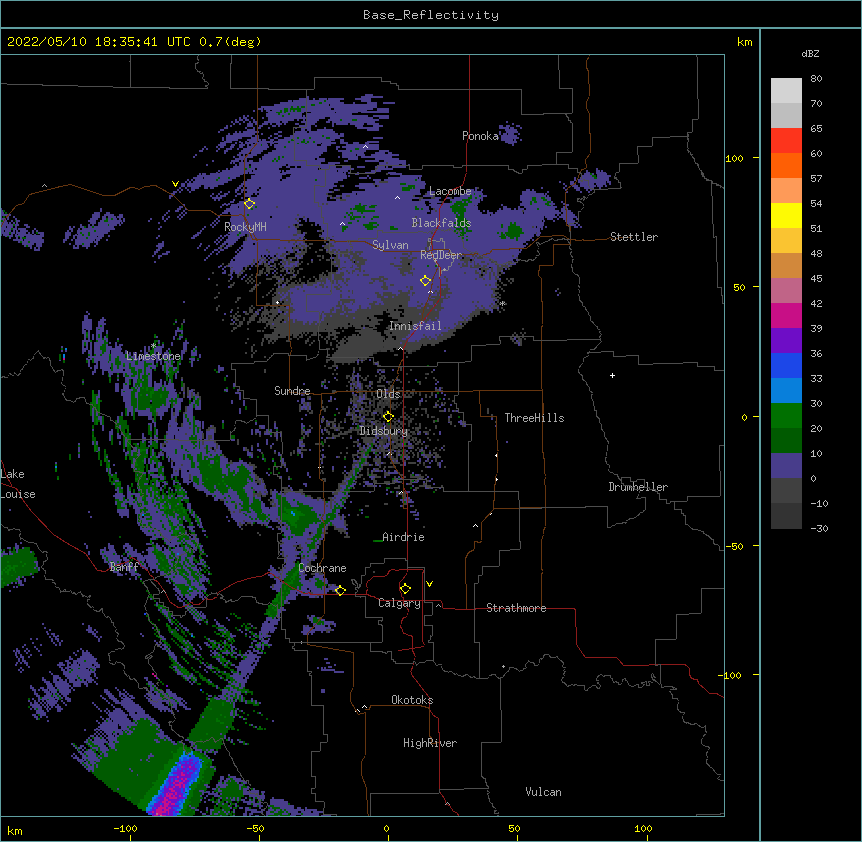Screen dimensions: 862x842
Task: Click the Vulcan label
Action: (x=543, y=792)
